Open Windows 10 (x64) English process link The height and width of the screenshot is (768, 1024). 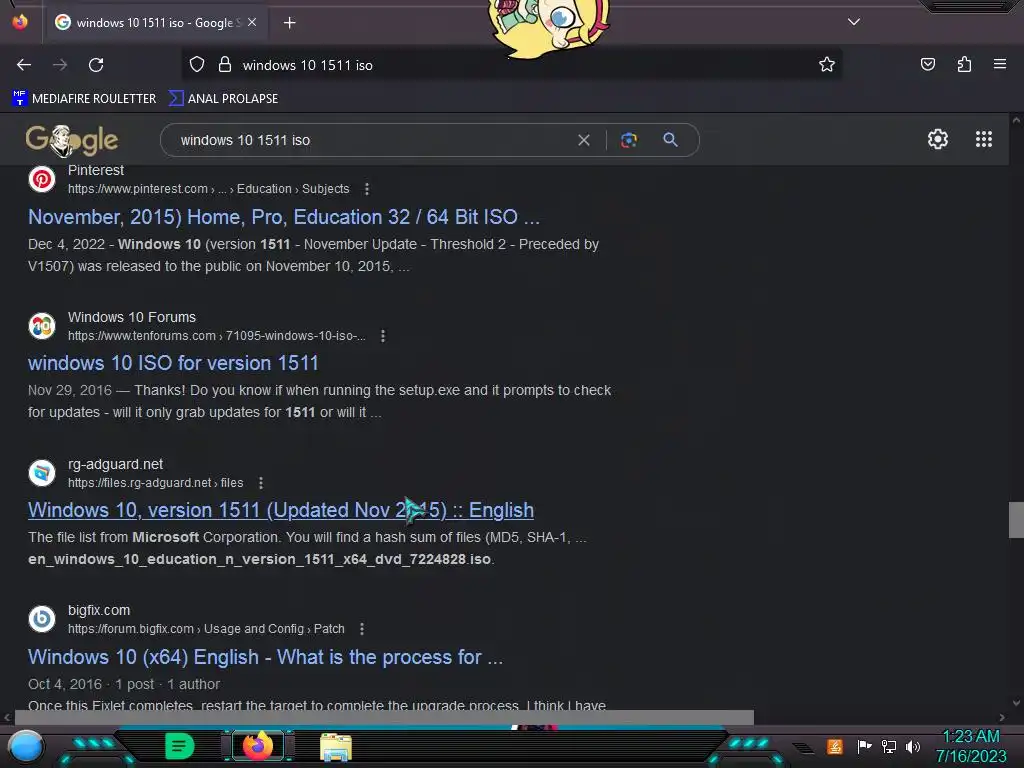[x=266, y=657]
